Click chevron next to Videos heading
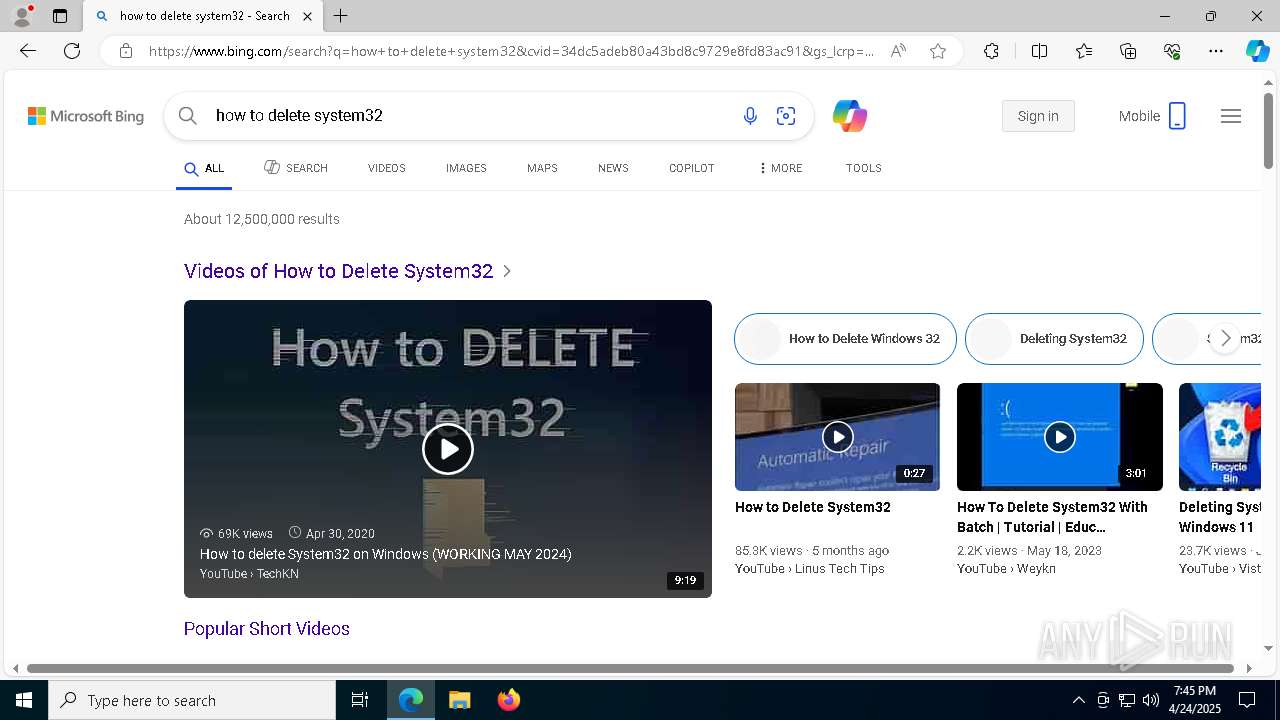This screenshot has width=1280, height=720. tap(507, 271)
